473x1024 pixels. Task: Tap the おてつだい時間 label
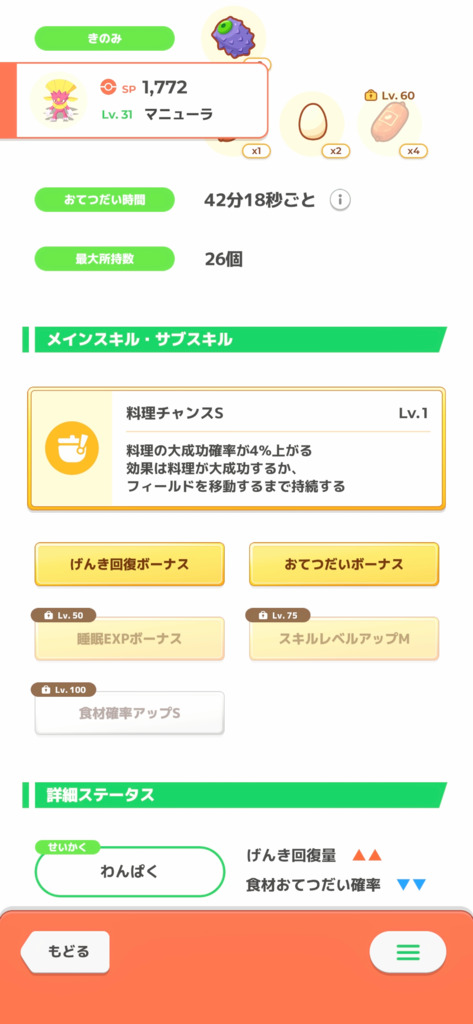pos(105,200)
